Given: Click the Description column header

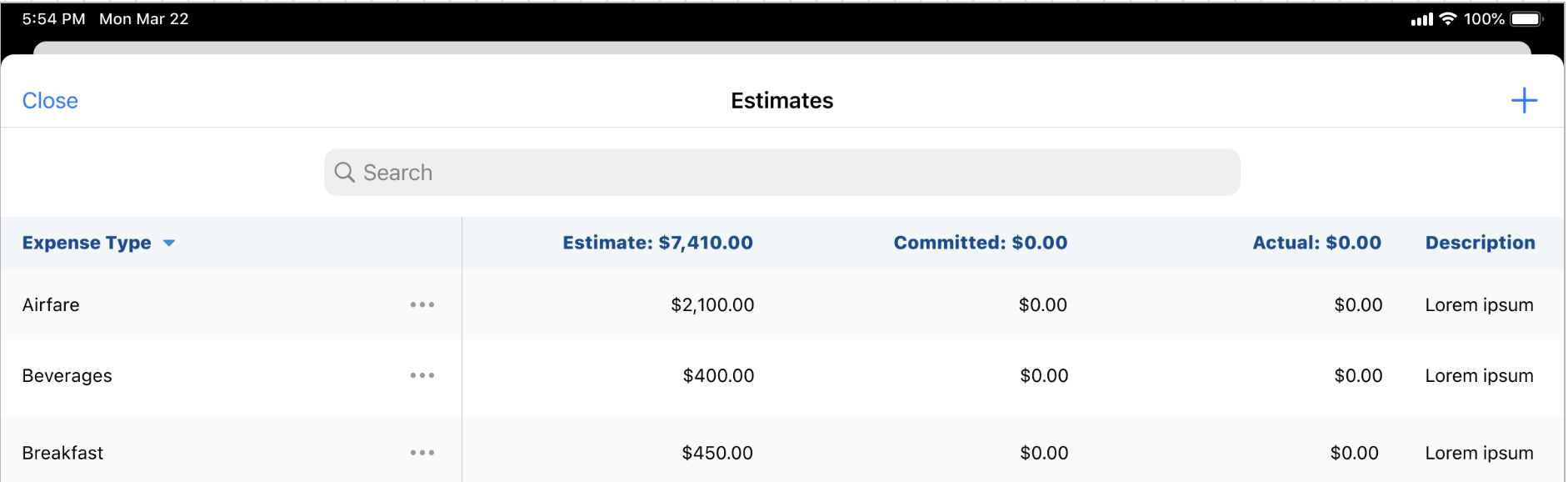Looking at the screenshot, I should pyautogui.click(x=1480, y=243).
